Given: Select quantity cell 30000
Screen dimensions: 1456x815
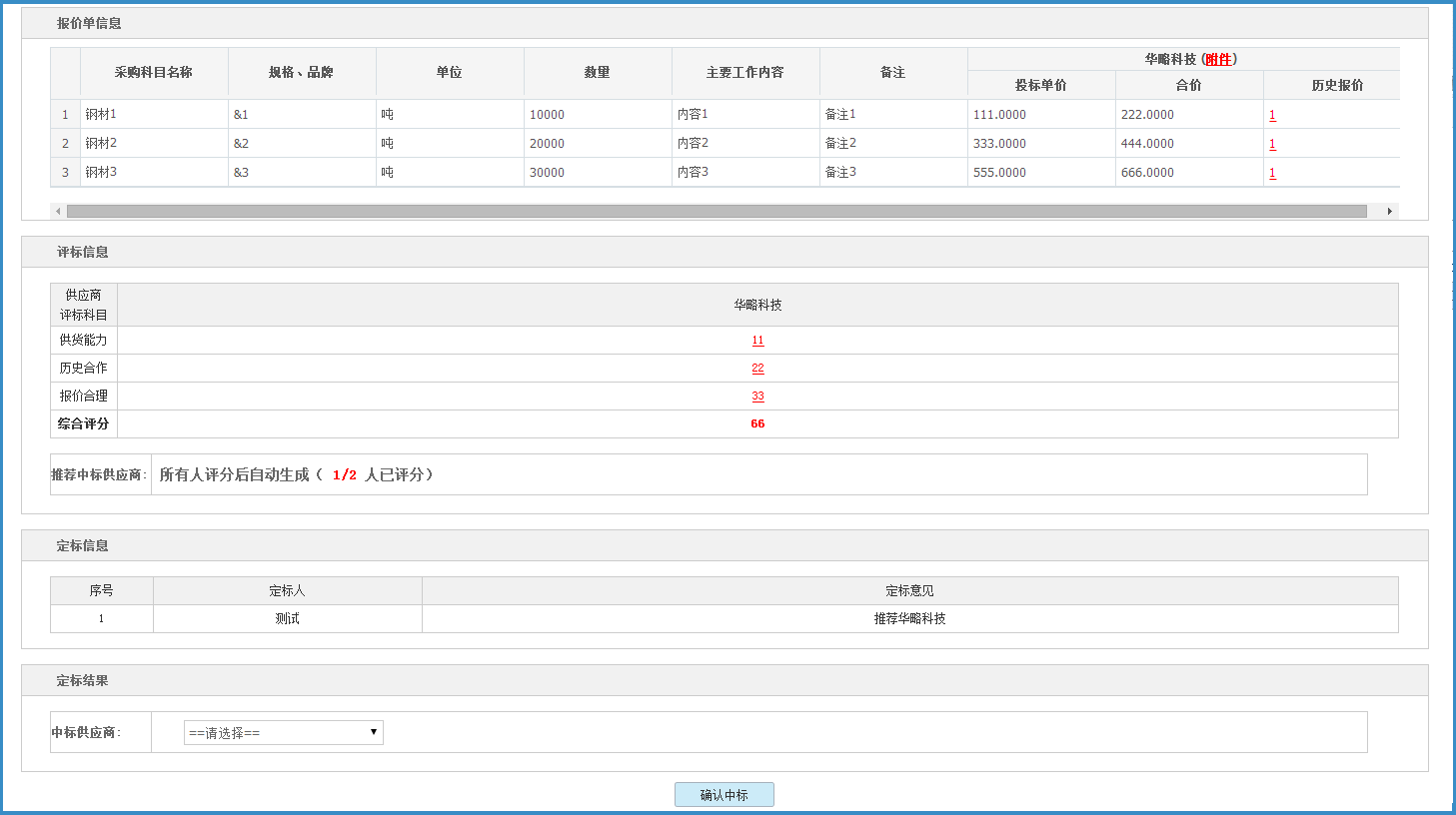Looking at the screenshot, I should point(598,172).
